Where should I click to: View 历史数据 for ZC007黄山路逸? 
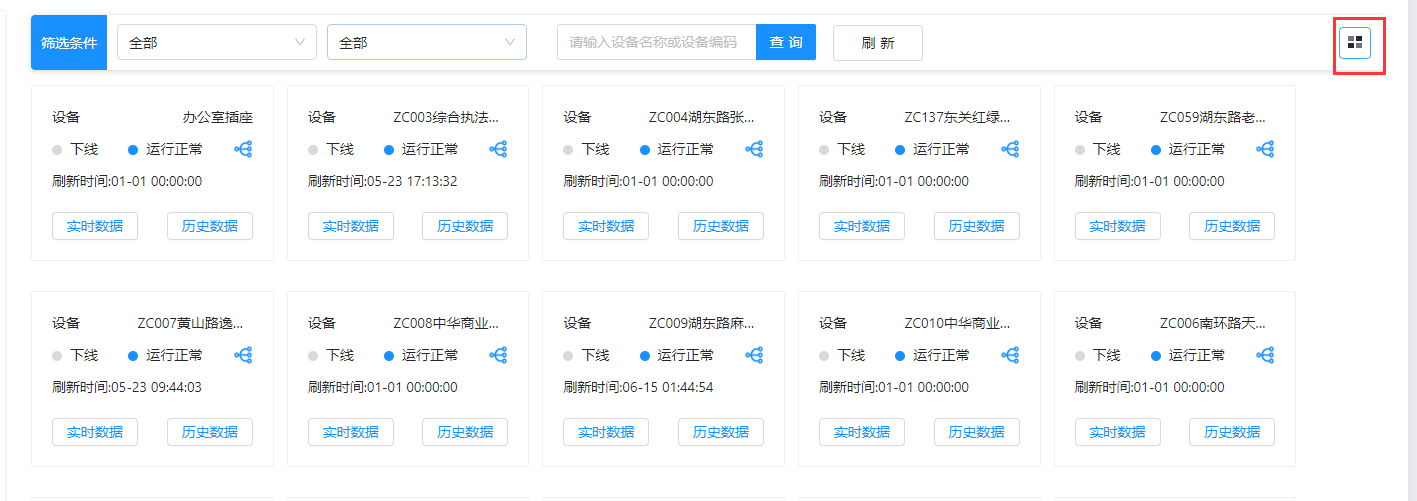pyautogui.click(x=210, y=432)
